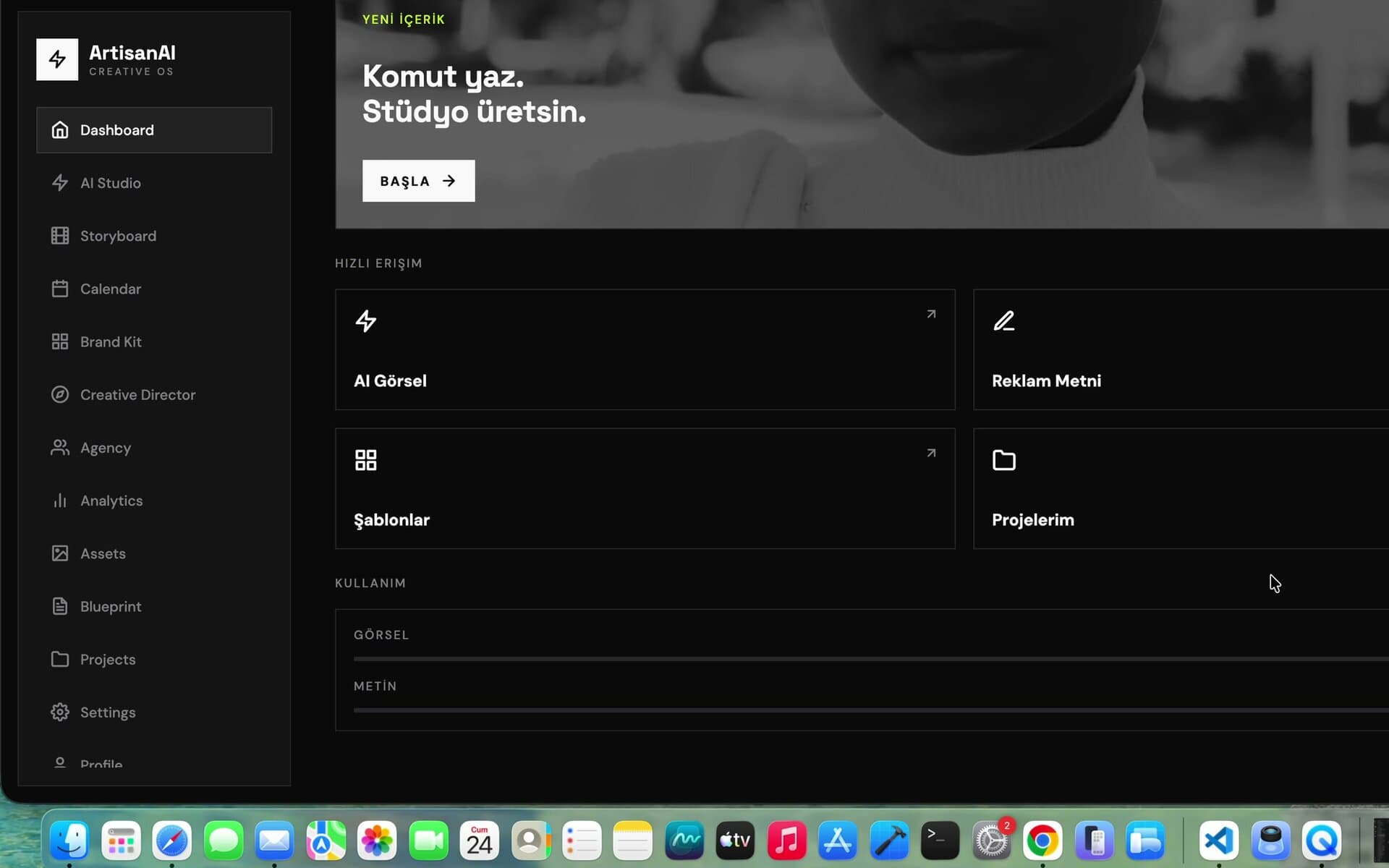Select the Dashboard sidebar item

(x=154, y=130)
